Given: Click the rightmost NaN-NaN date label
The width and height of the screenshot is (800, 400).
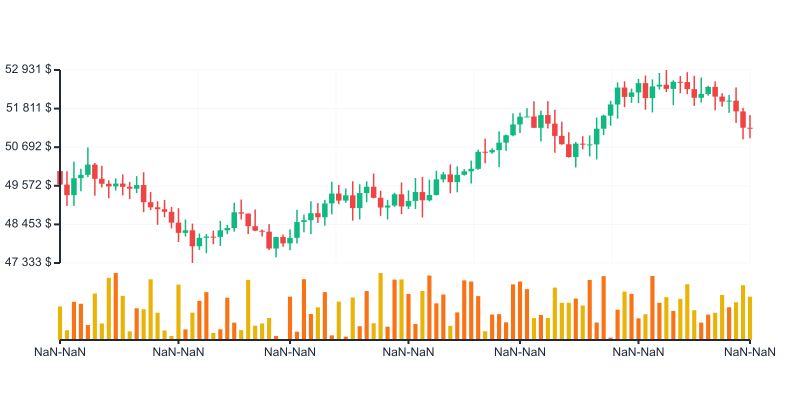Looking at the screenshot, I should click(750, 352).
